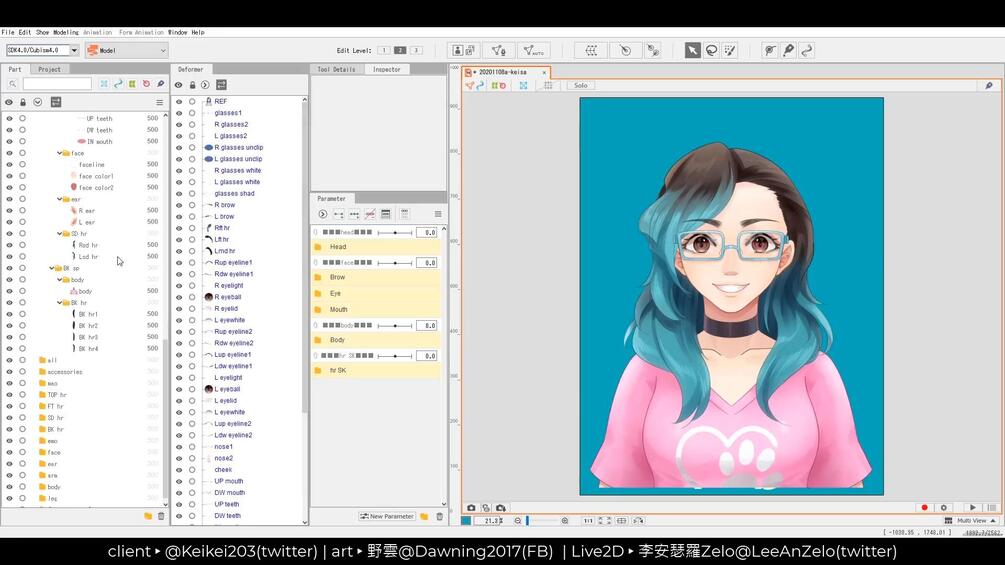Click the play button below the canvas

[x=972, y=507]
